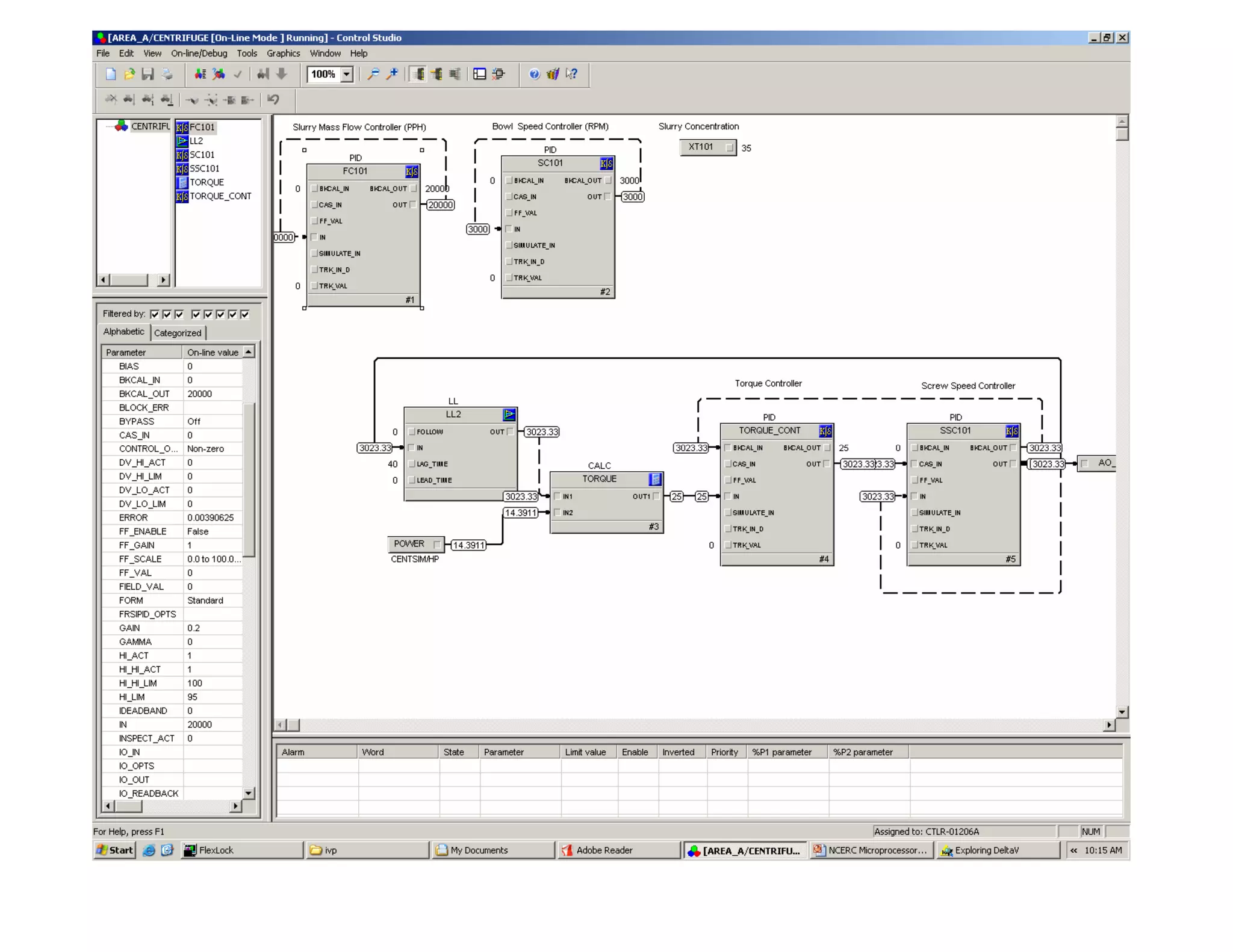This screenshot has height=952, width=1233.
Task: Switch to the Categorized tab
Action: pos(177,333)
